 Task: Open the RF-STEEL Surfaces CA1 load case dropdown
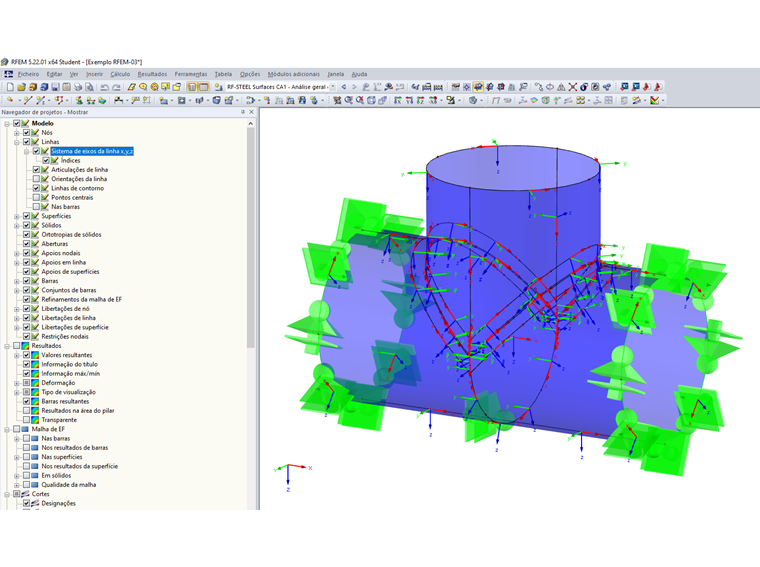(x=333, y=87)
